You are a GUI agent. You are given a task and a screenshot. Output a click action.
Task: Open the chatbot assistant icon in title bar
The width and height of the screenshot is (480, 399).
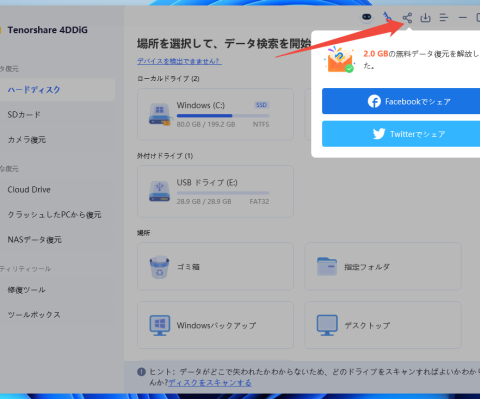[x=367, y=17]
